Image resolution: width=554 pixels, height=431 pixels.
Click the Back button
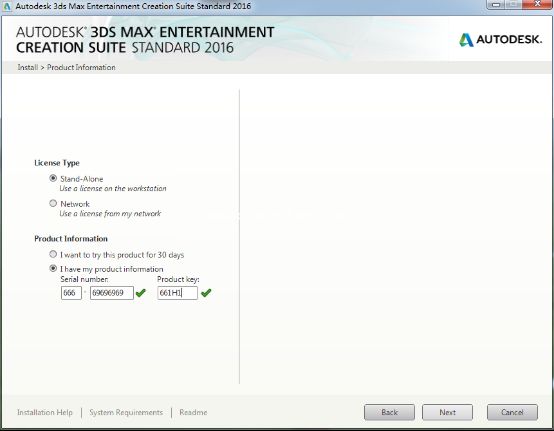pos(389,412)
